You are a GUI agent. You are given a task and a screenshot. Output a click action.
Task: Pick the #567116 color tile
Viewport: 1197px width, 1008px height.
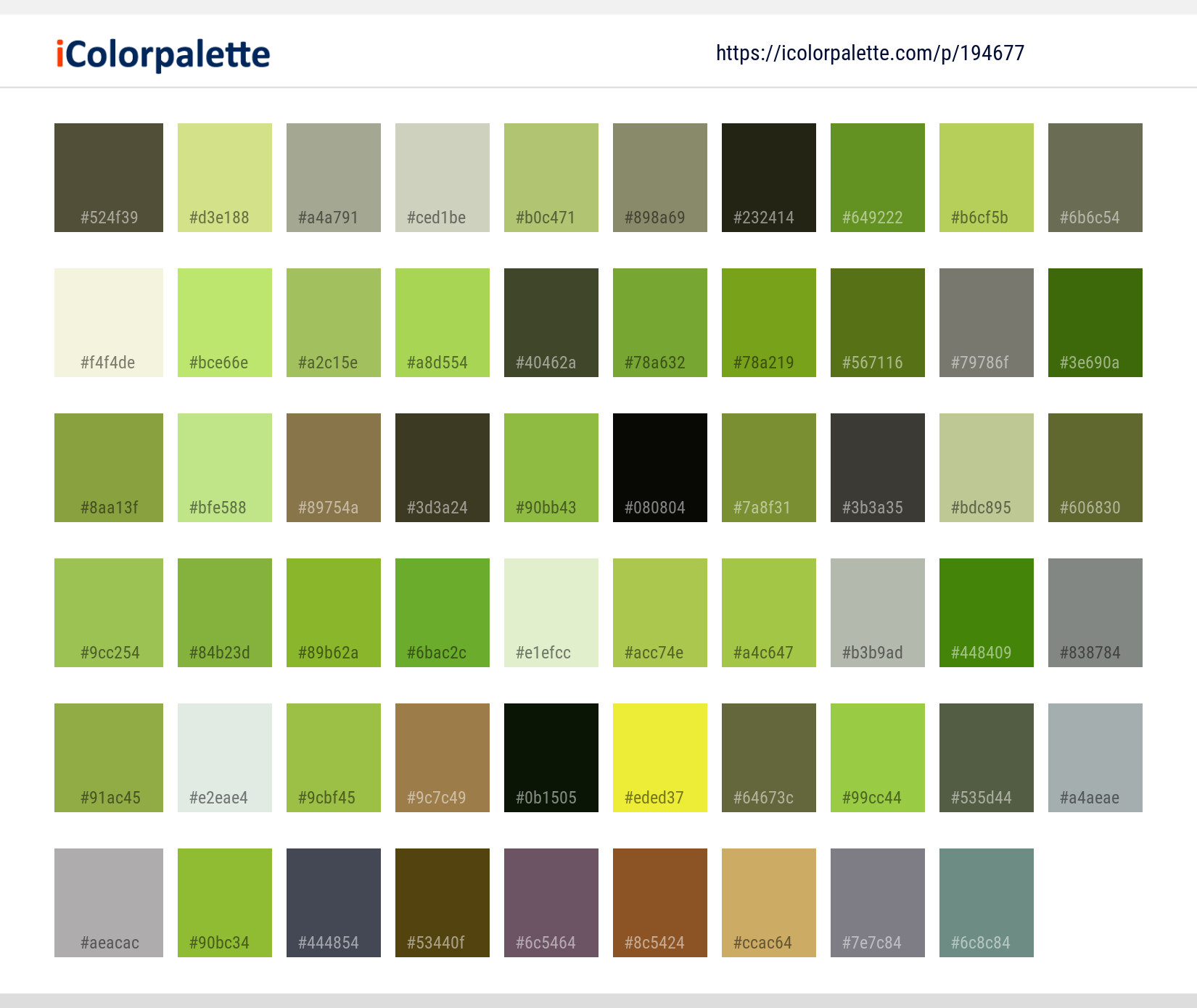pos(878,323)
